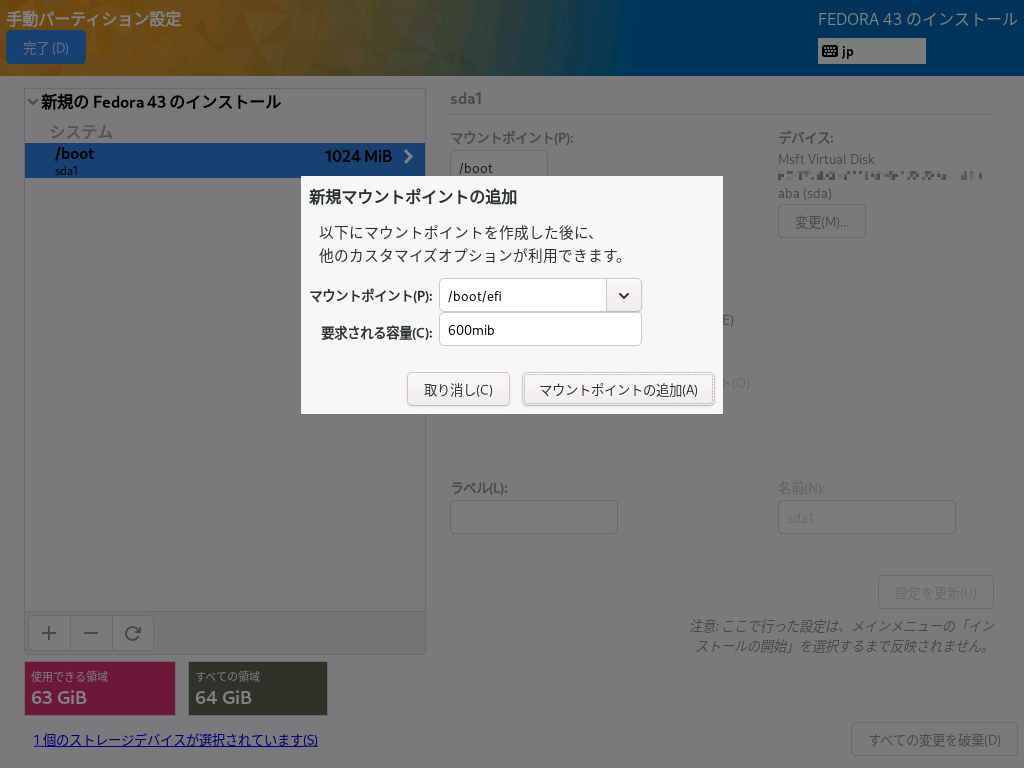This screenshot has height=768, width=1024.
Task: Click the 変更(M)... device button
Action: (x=821, y=222)
